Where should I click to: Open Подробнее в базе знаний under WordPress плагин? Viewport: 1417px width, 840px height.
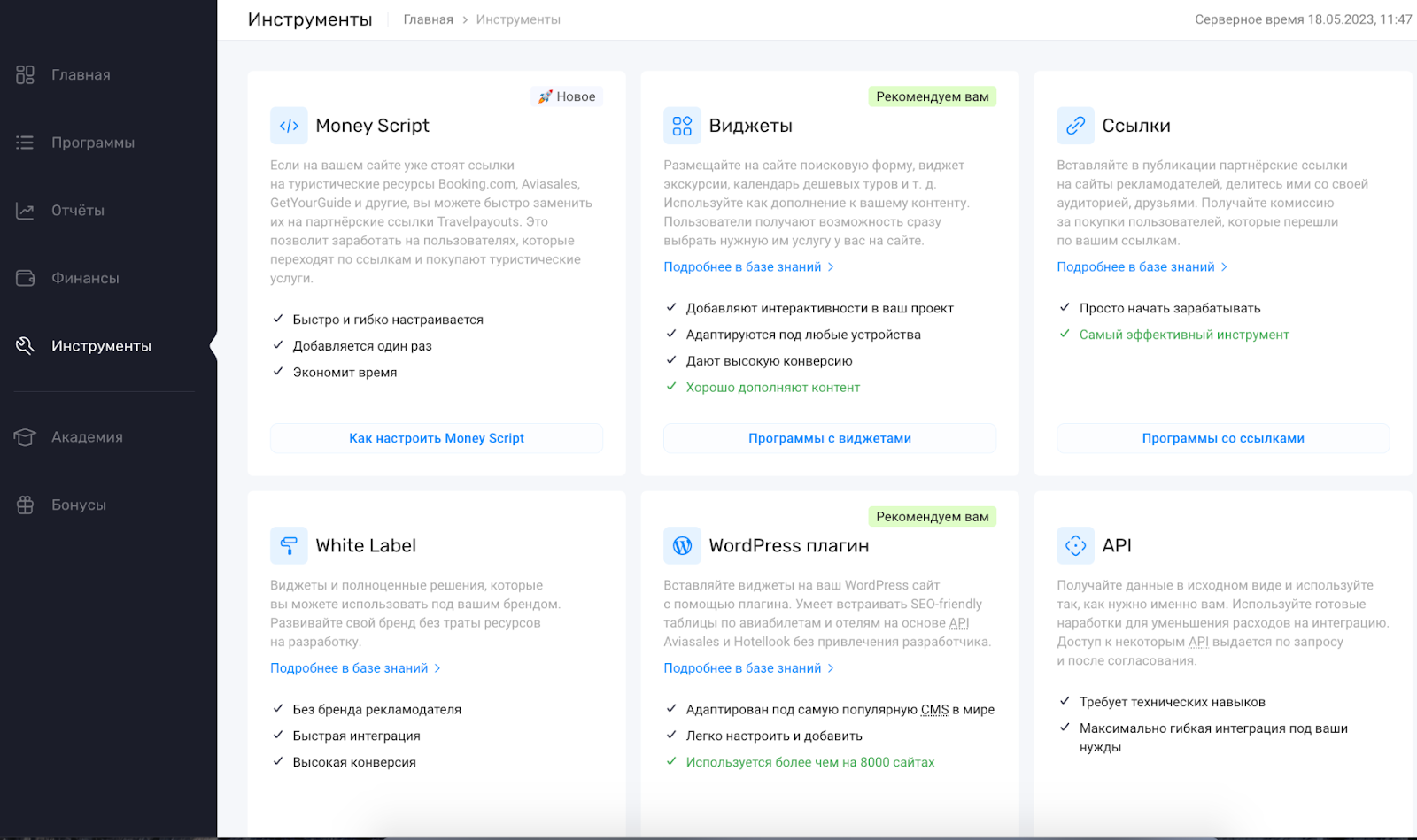742,668
